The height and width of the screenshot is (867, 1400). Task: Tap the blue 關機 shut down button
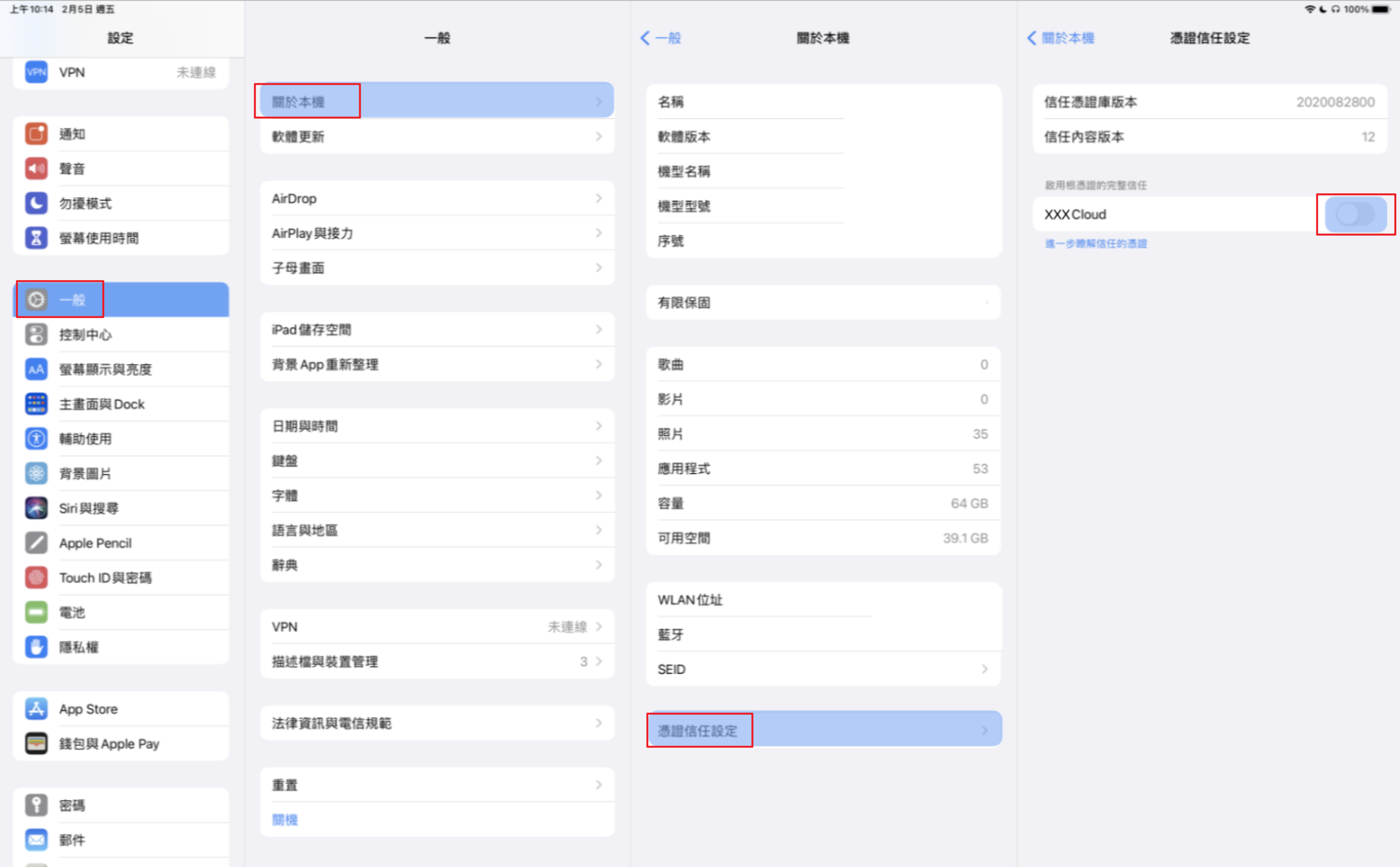285,820
